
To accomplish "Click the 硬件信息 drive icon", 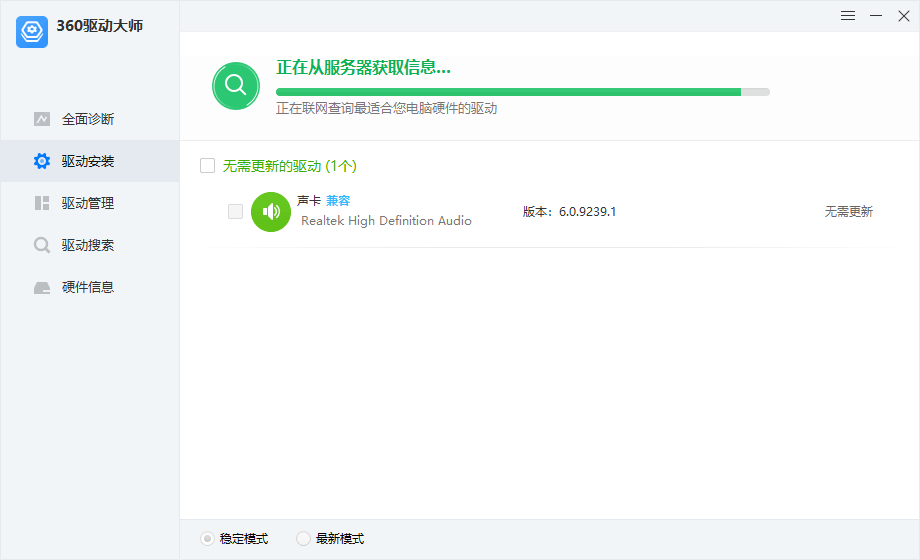I will 42,288.
